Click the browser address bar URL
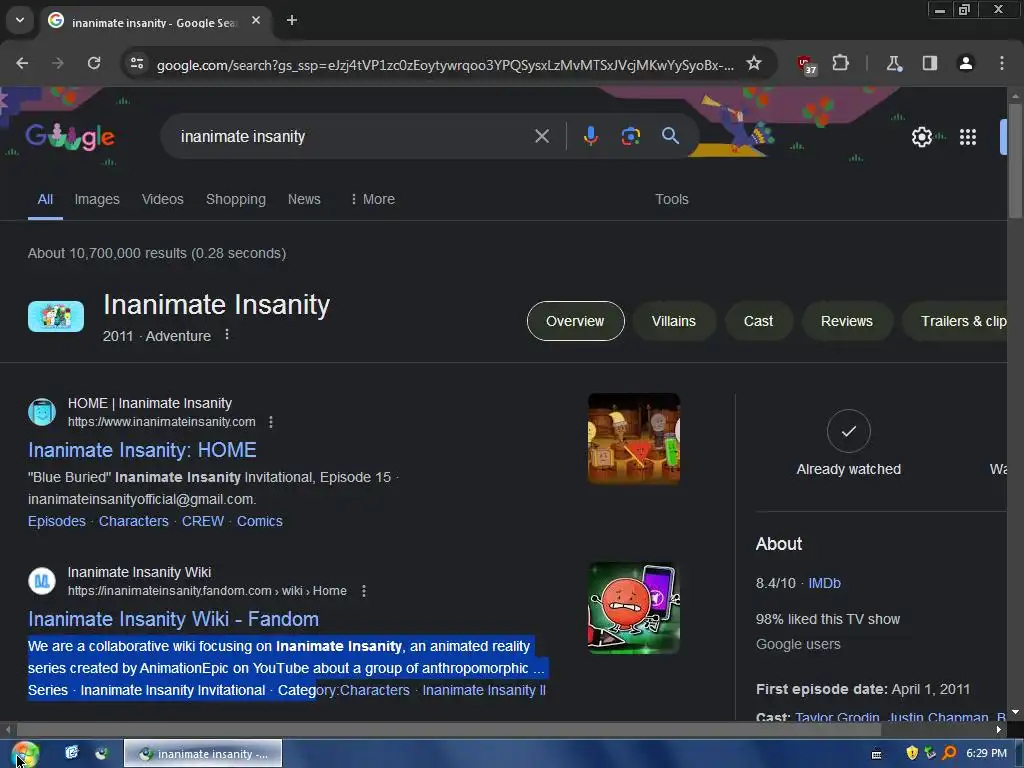Image resolution: width=1024 pixels, height=768 pixels. click(x=445, y=64)
